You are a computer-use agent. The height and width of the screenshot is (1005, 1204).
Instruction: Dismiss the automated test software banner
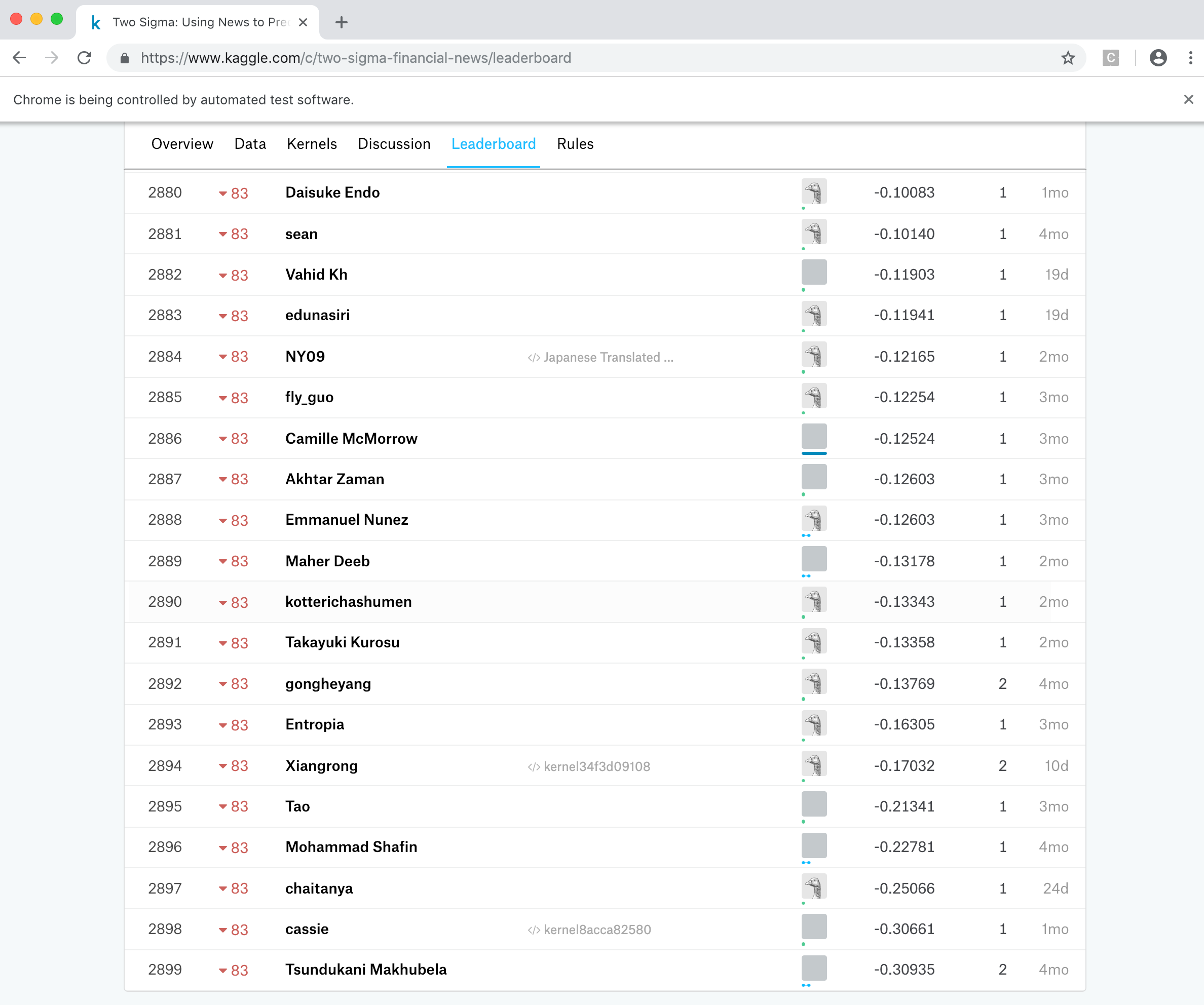tap(1188, 100)
